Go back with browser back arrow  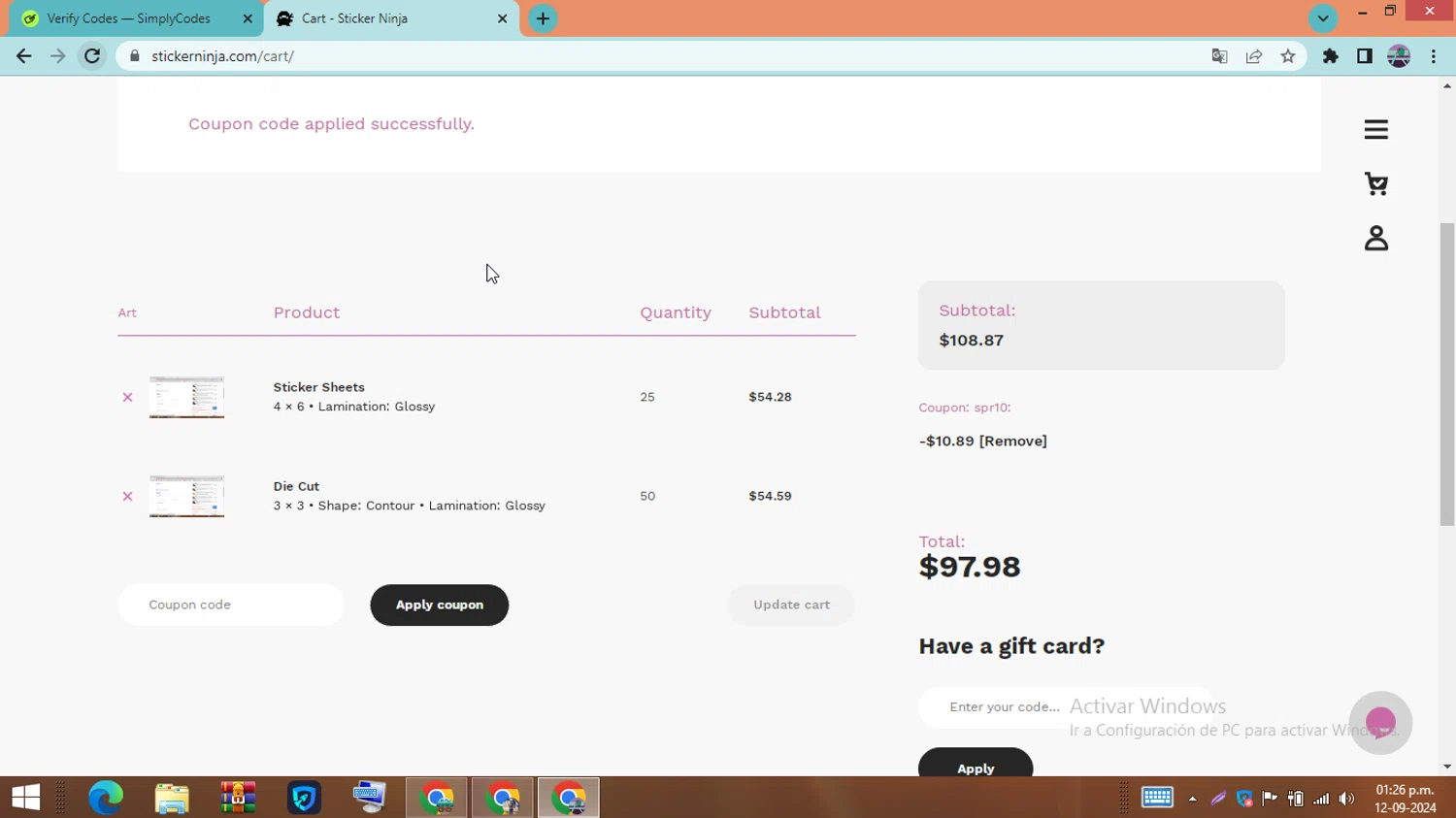[x=24, y=56]
